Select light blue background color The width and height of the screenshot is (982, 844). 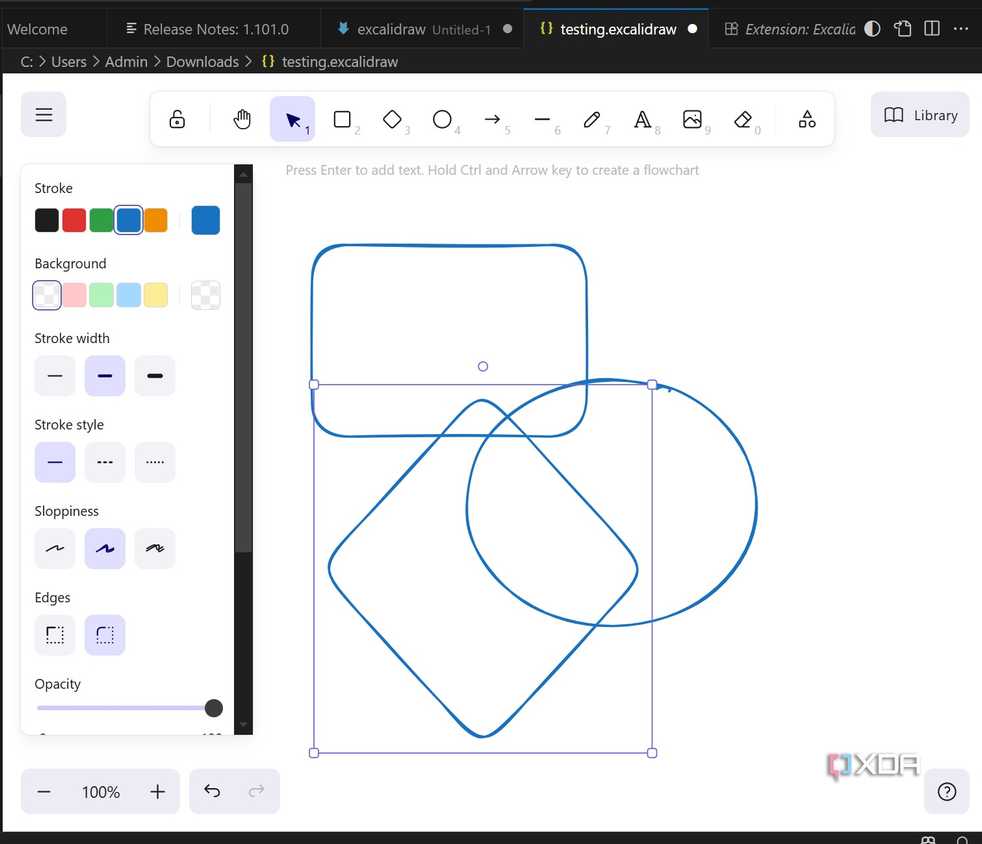128,295
